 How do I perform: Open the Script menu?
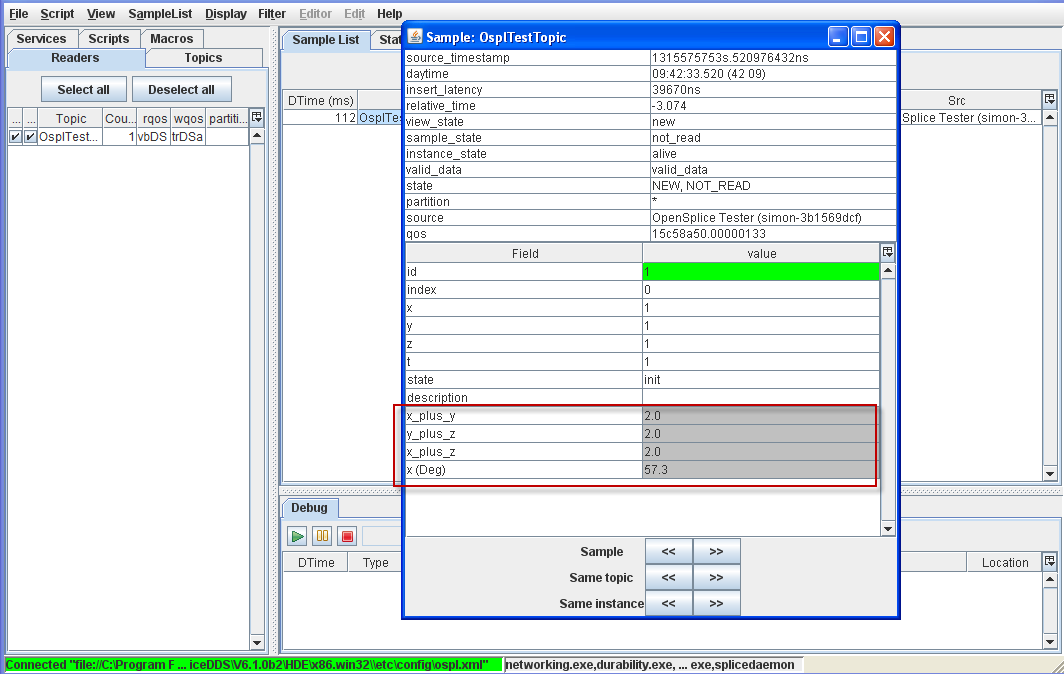[57, 14]
